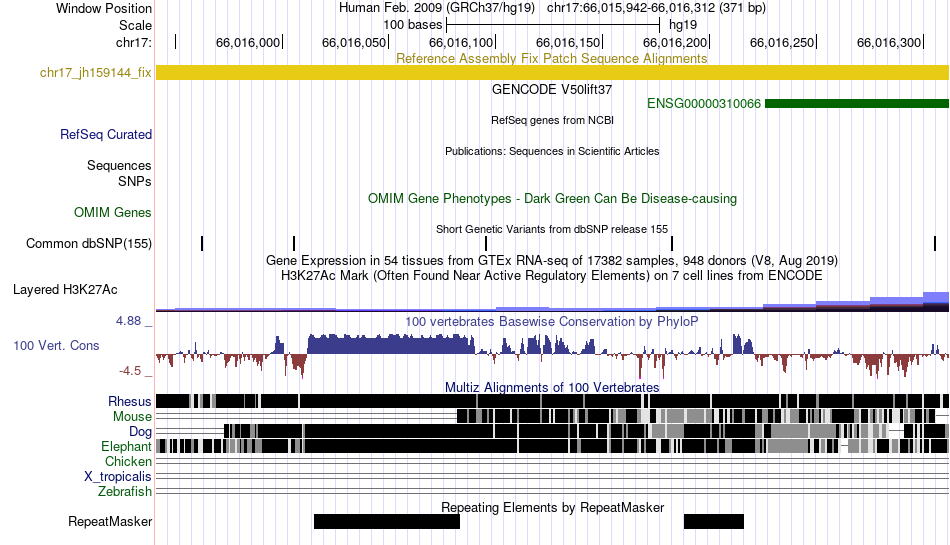Open the H3K27Ac Mark ENCODE track title
The image size is (950, 545).
click(552, 276)
